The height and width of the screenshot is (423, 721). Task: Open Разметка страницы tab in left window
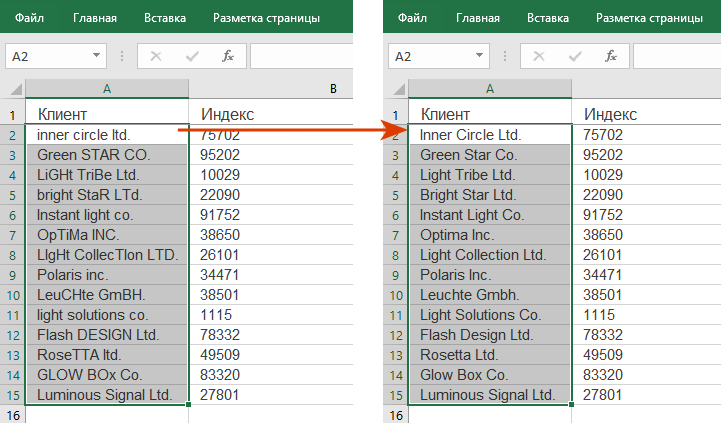(266, 18)
